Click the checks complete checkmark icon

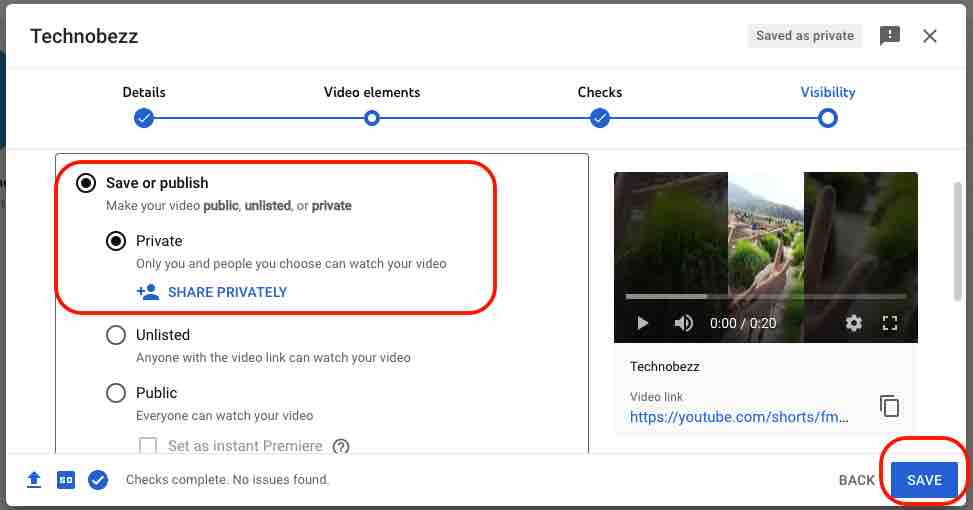click(x=98, y=480)
